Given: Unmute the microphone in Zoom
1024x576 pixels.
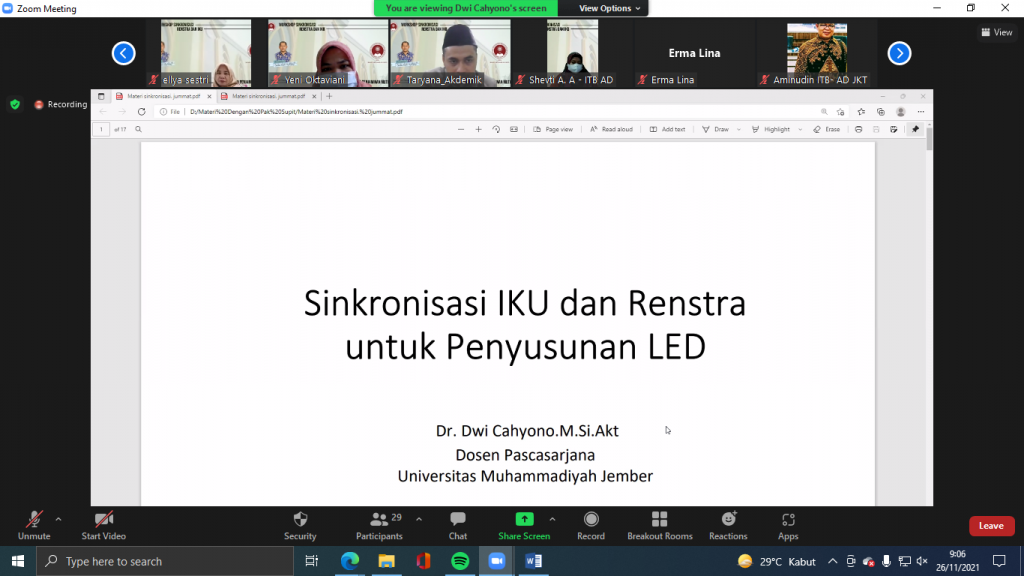Looking at the screenshot, I should pos(34,526).
